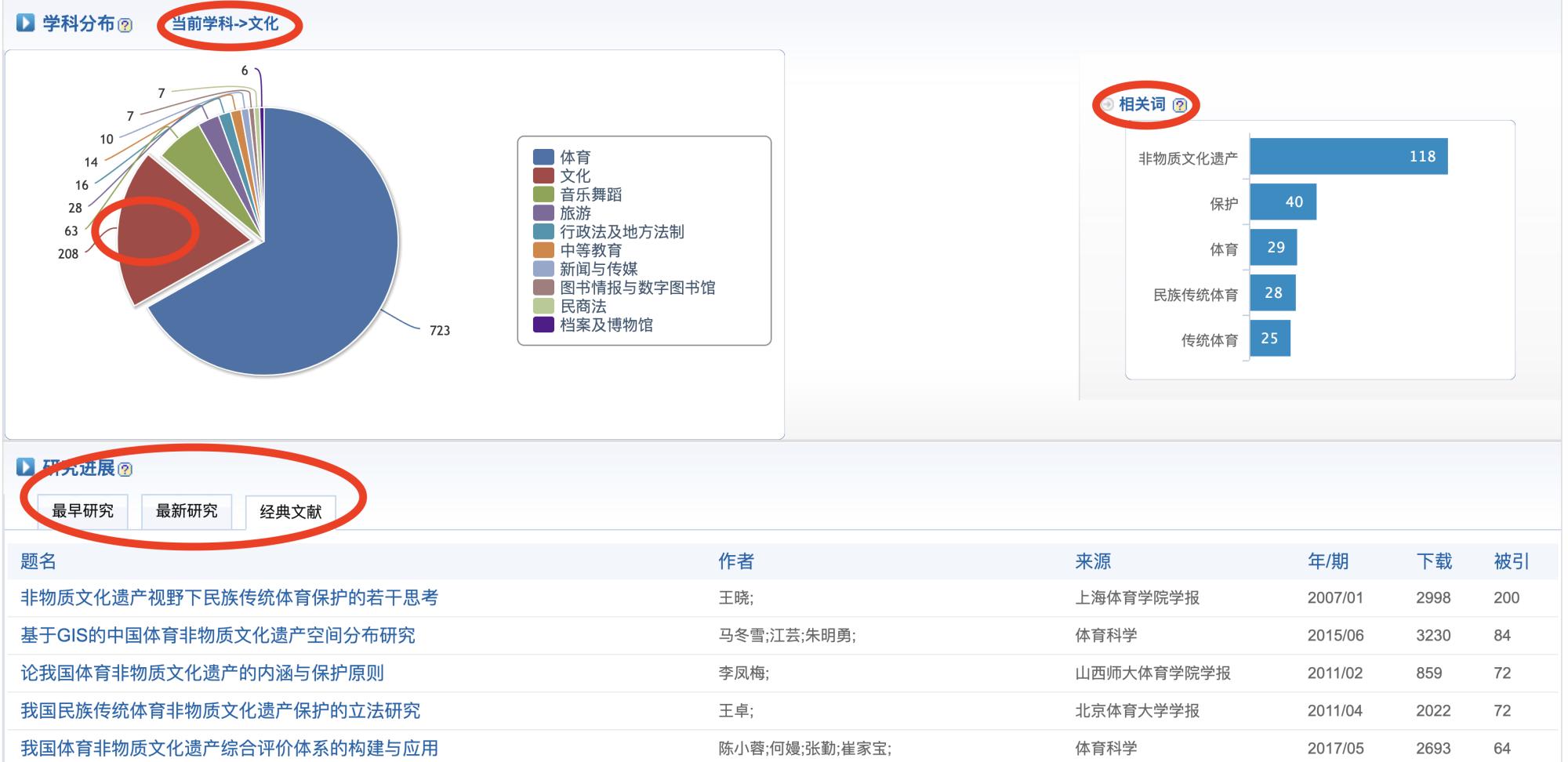1568x762 pixels.
Task: Click 文化 red legend swatch
Action: click(543, 176)
